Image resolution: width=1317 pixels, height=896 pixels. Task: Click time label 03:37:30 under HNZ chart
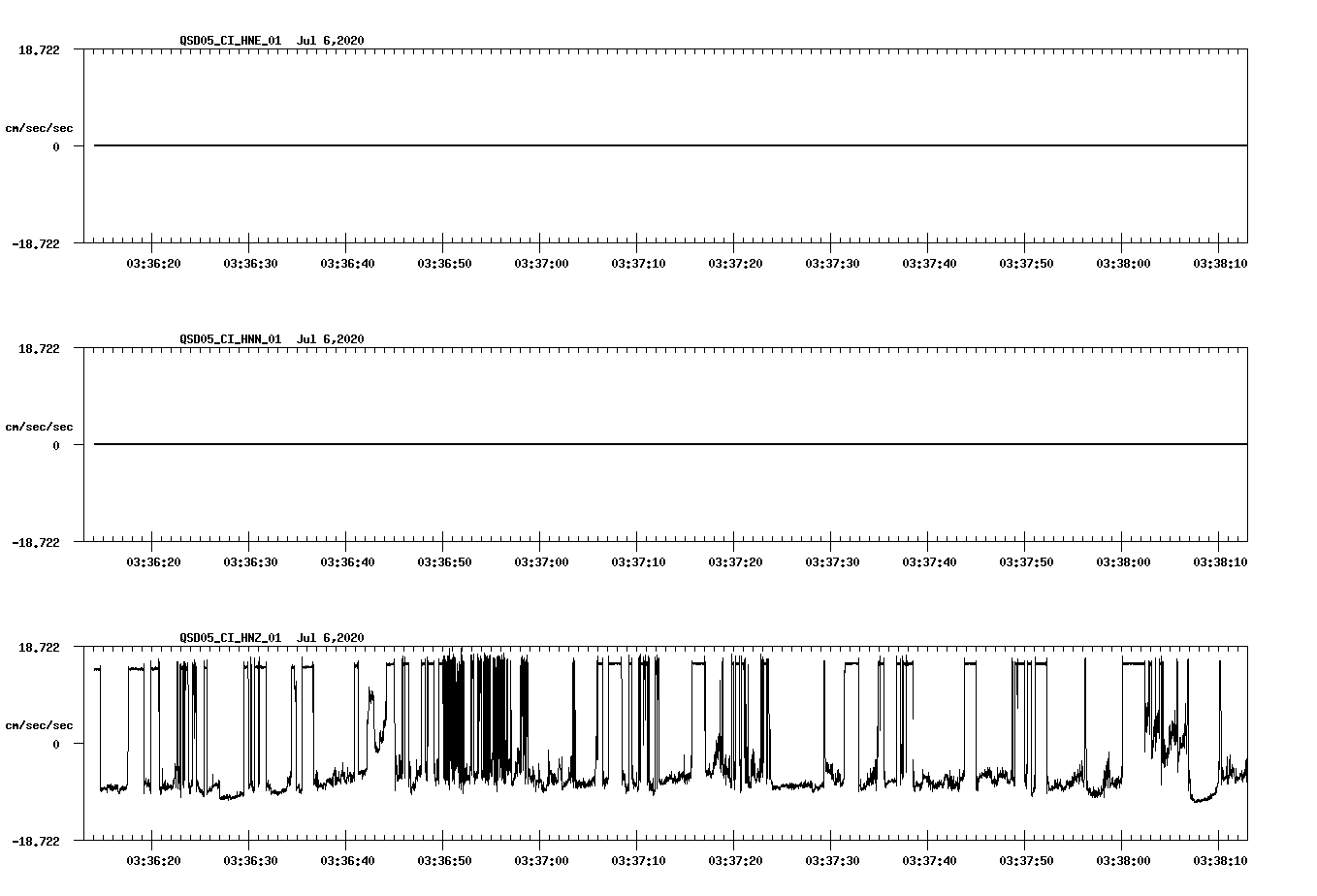point(832,861)
